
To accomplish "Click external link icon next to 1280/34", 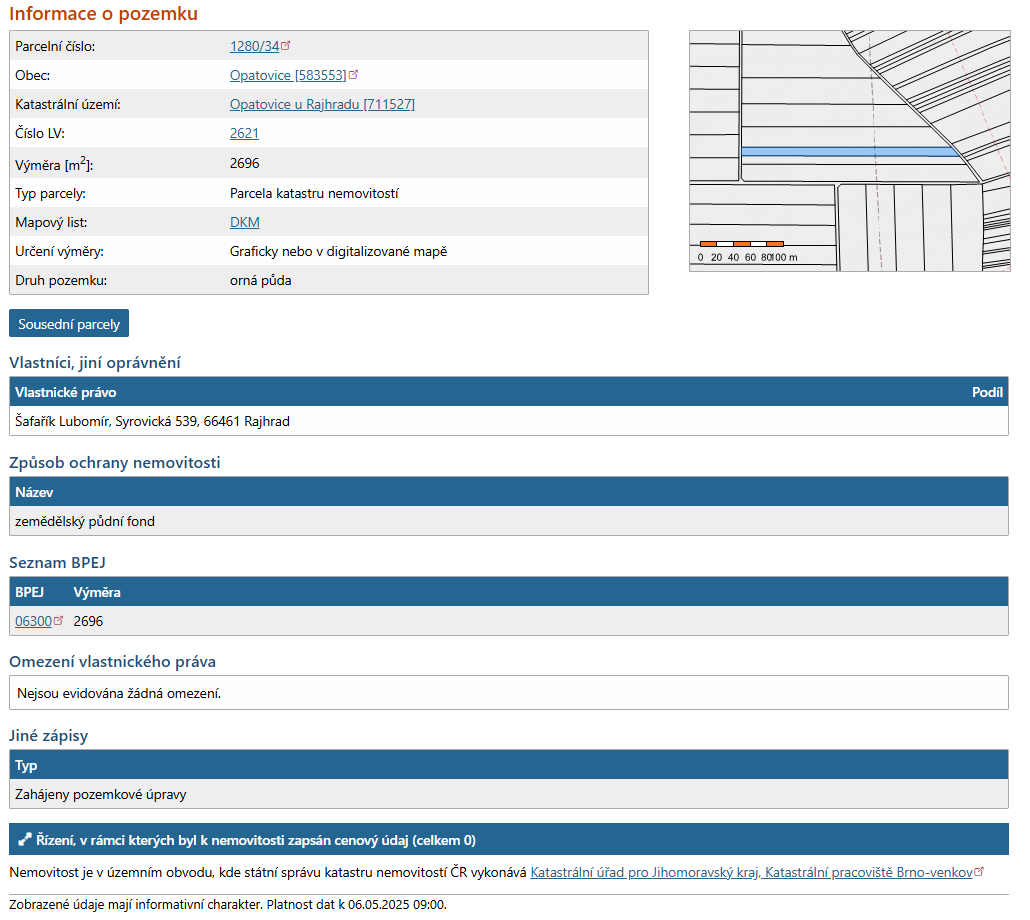I will point(285,45).
